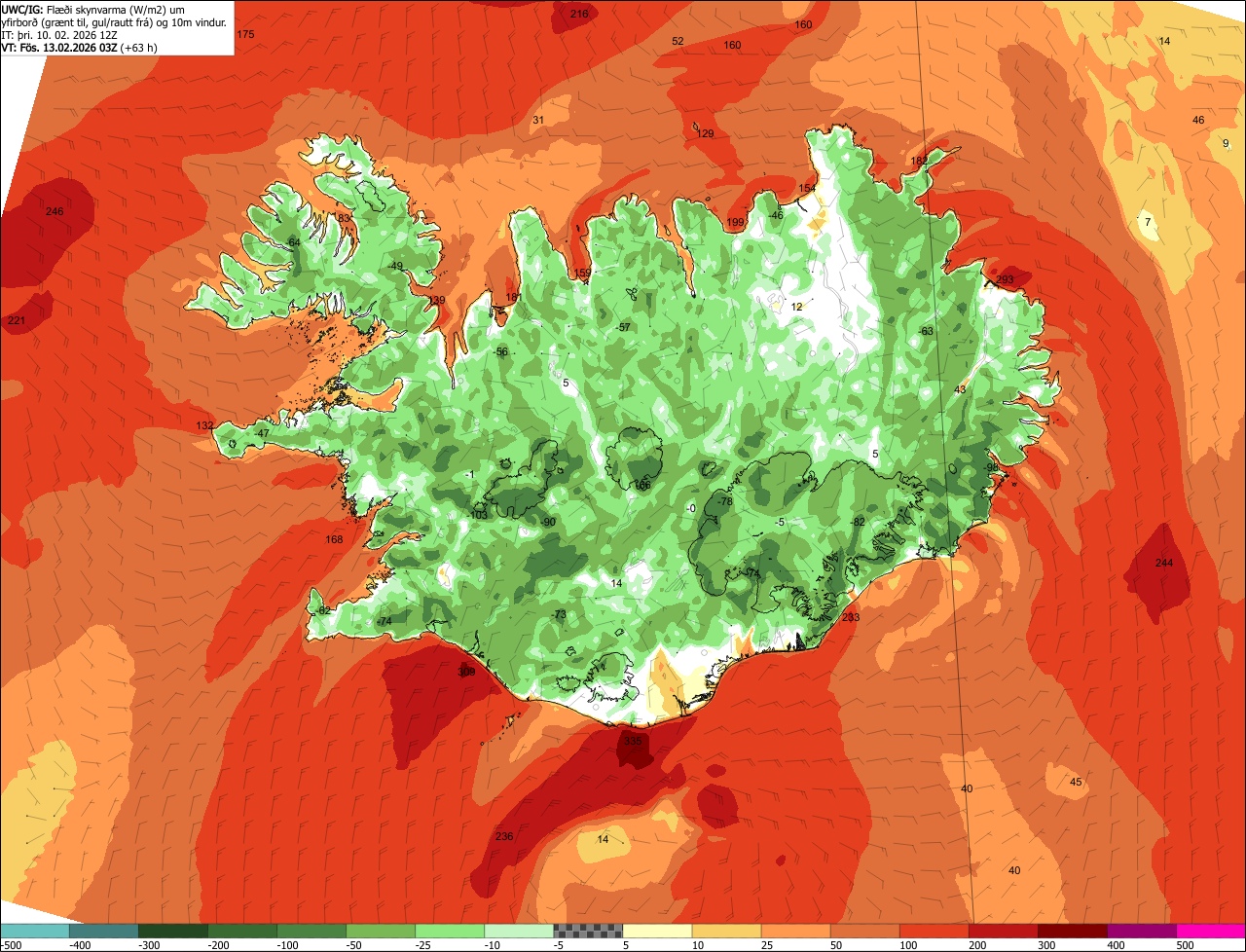Click the flux value 199 on the north coast

coord(736,223)
